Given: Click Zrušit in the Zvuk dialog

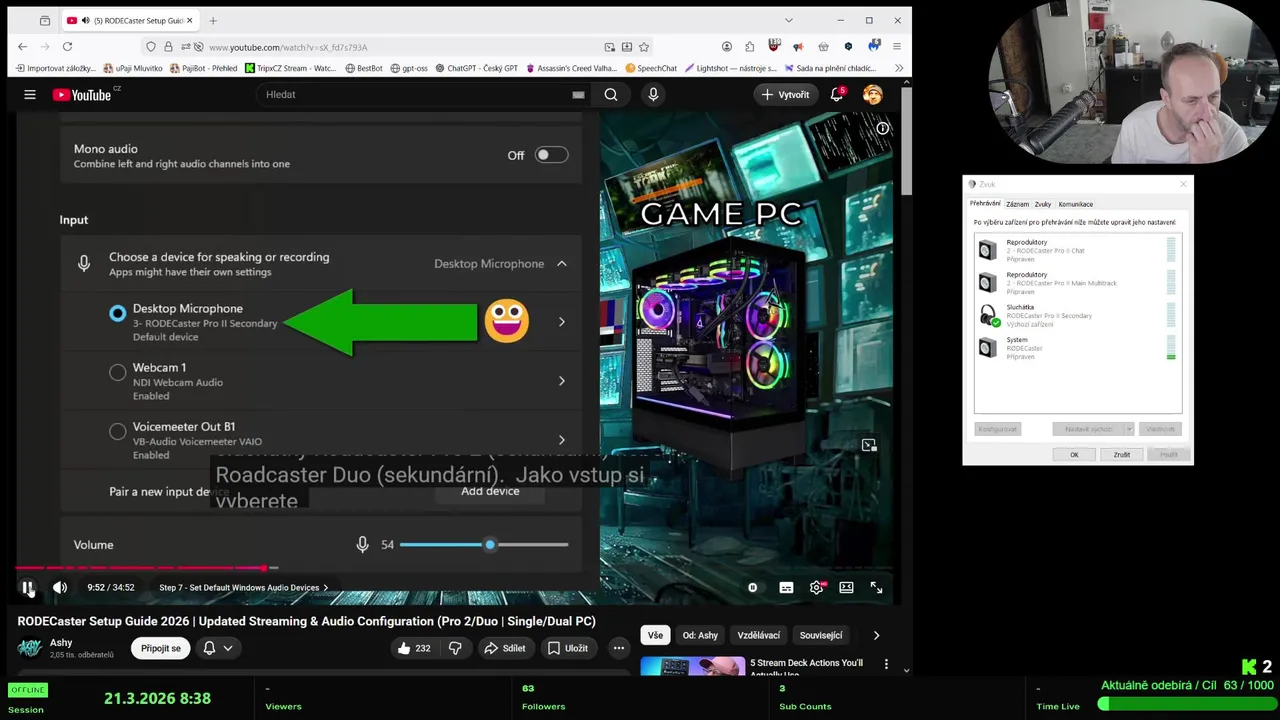Looking at the screenshot, I should pos(1122,454).
